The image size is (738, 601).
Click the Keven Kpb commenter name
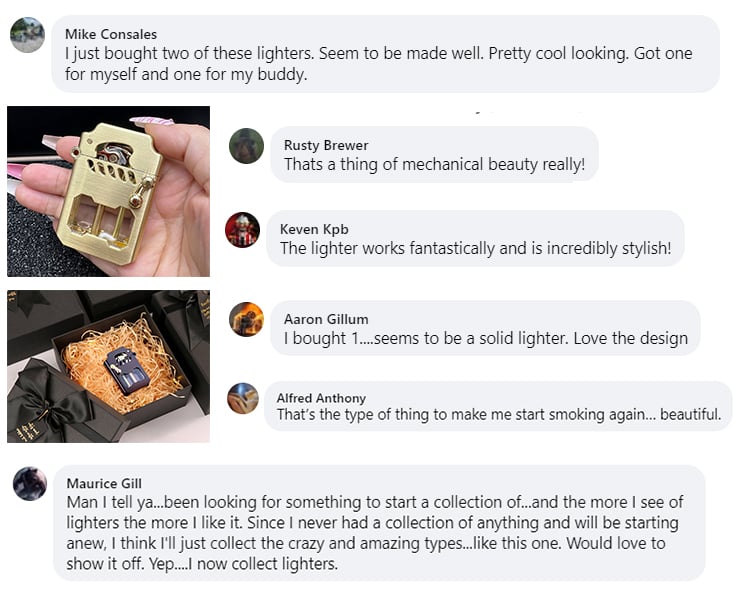[x=314, y=229]
